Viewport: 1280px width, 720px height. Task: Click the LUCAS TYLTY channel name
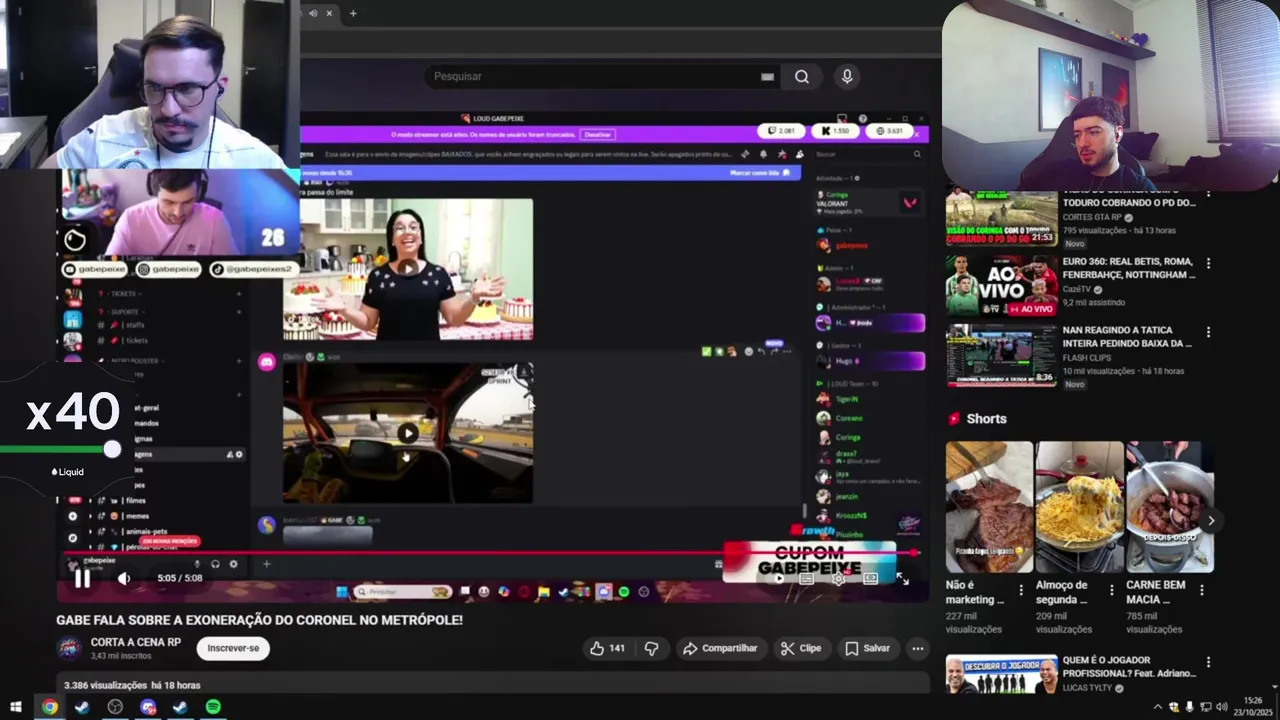pos(1088,688)
